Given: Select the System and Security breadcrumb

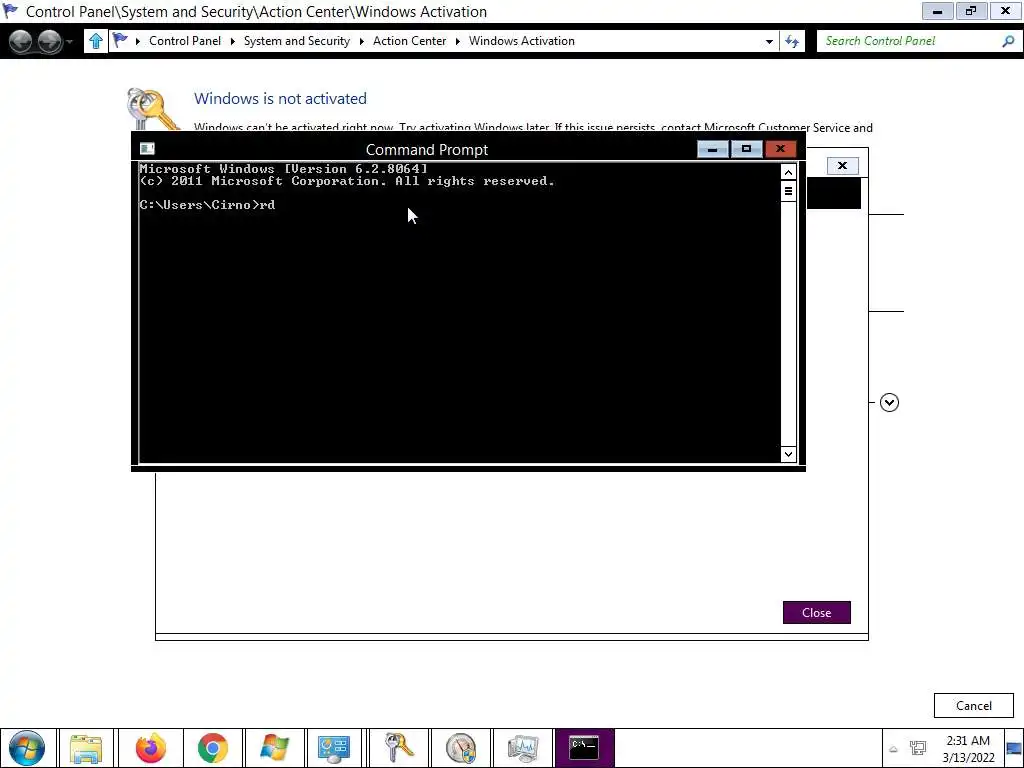Looking at the screenshot, I should 296,40.
